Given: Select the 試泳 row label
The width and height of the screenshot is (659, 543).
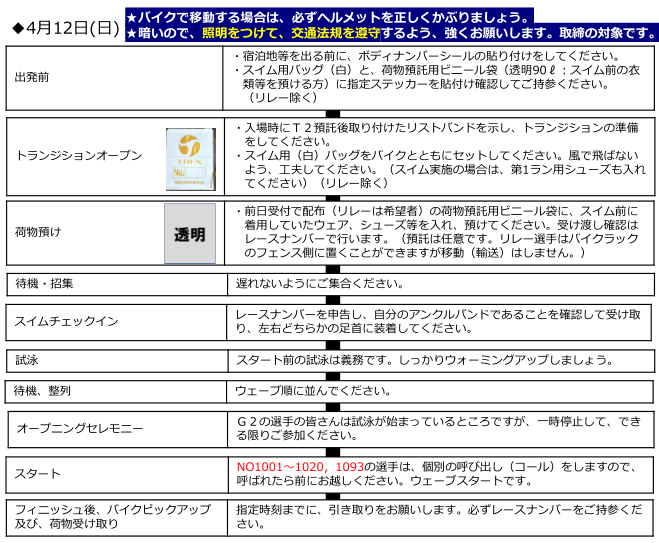Looking at the screenshot, I should [27, 359].
